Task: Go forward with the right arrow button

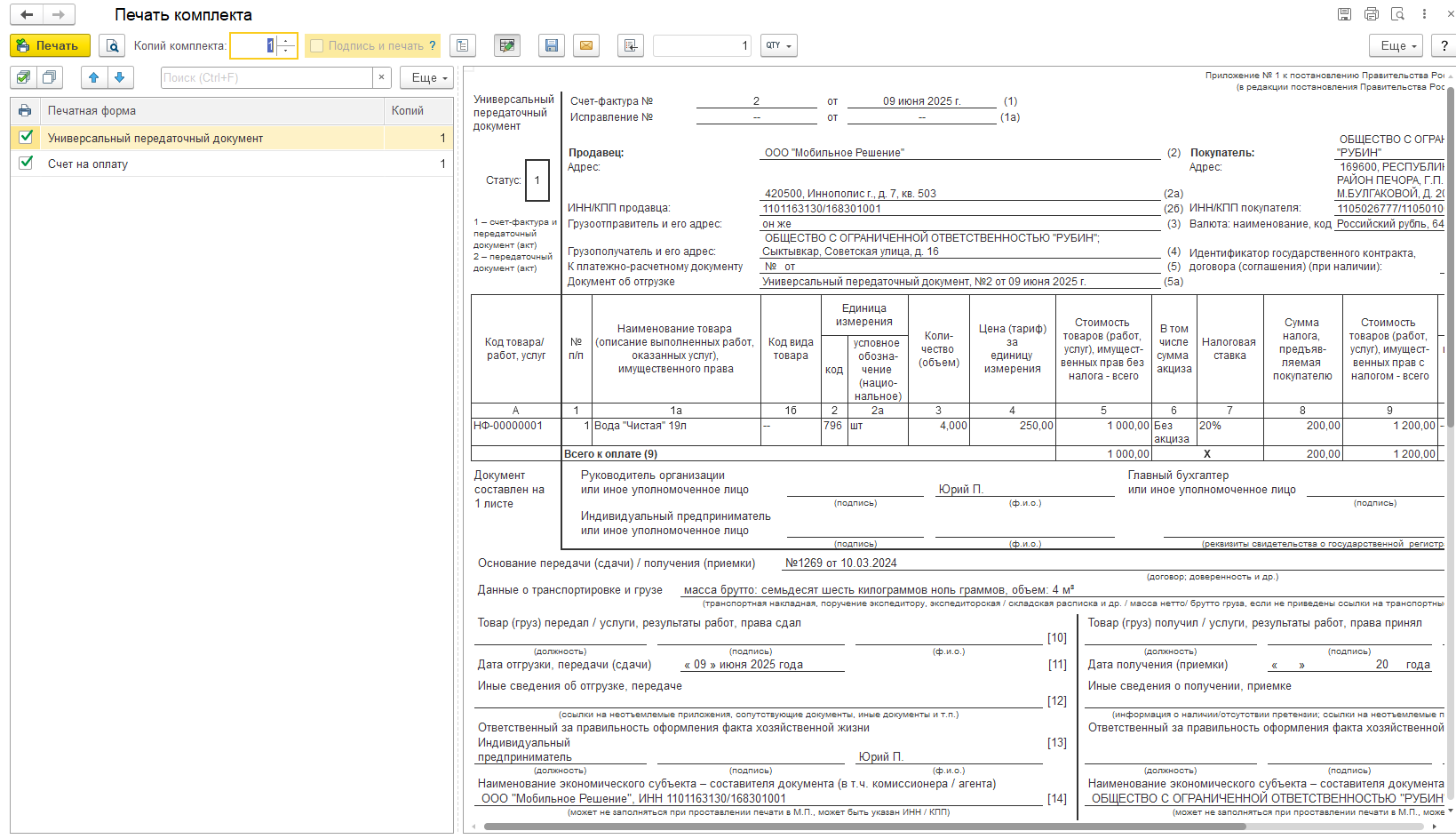Action: click(59, 14)
